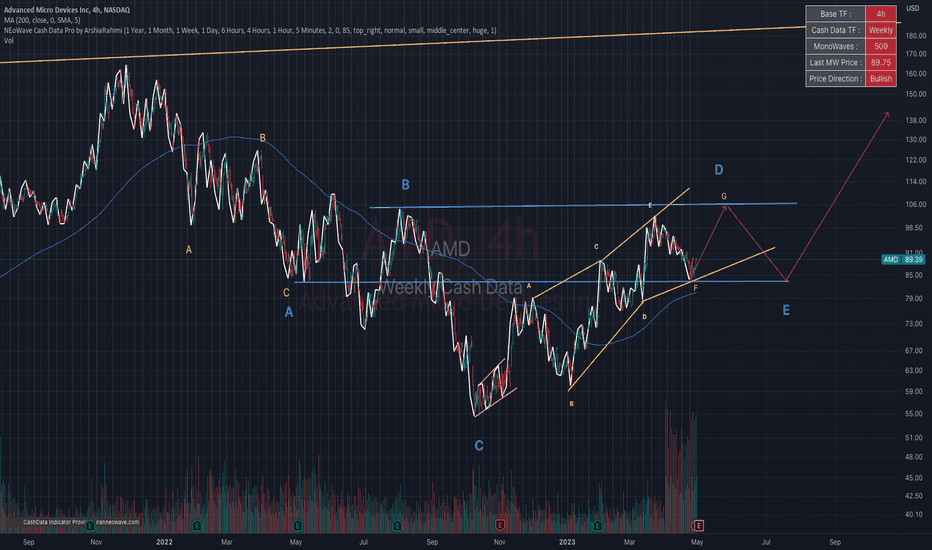
Task: Select the MA (200, close, 0, SMA, 5) legend
Action: [42, 20]
